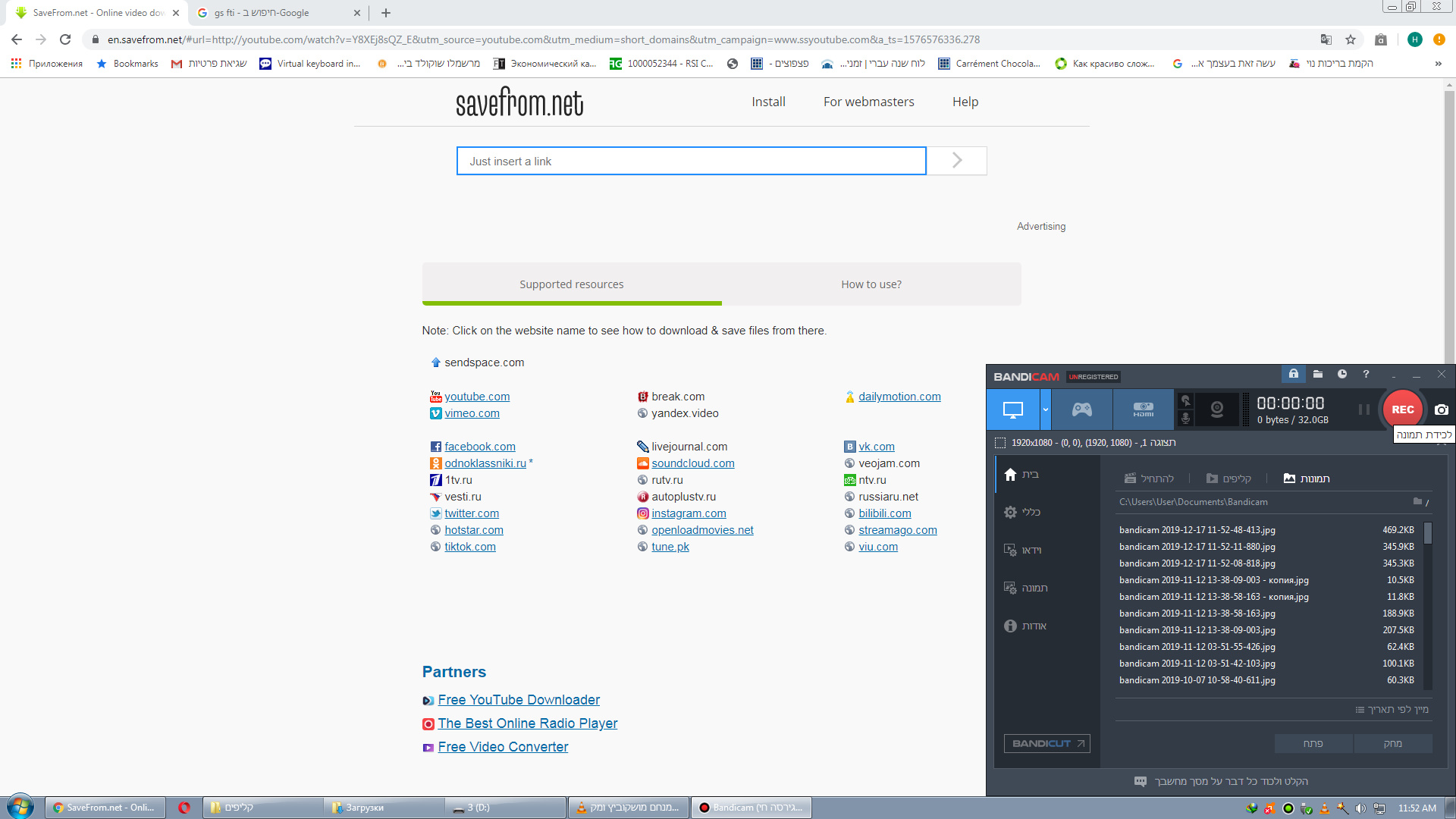Bookmark this page with the star icon
The height and width of the screenshot is (819, 1456).
[x=1351, y=39]
